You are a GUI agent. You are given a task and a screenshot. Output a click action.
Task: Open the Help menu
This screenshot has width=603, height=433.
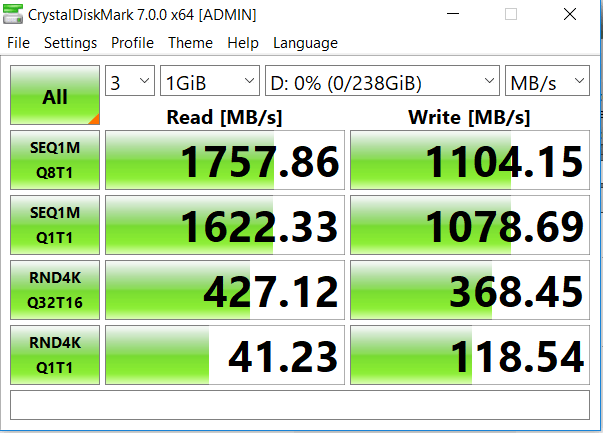click(x=243, y=43)
